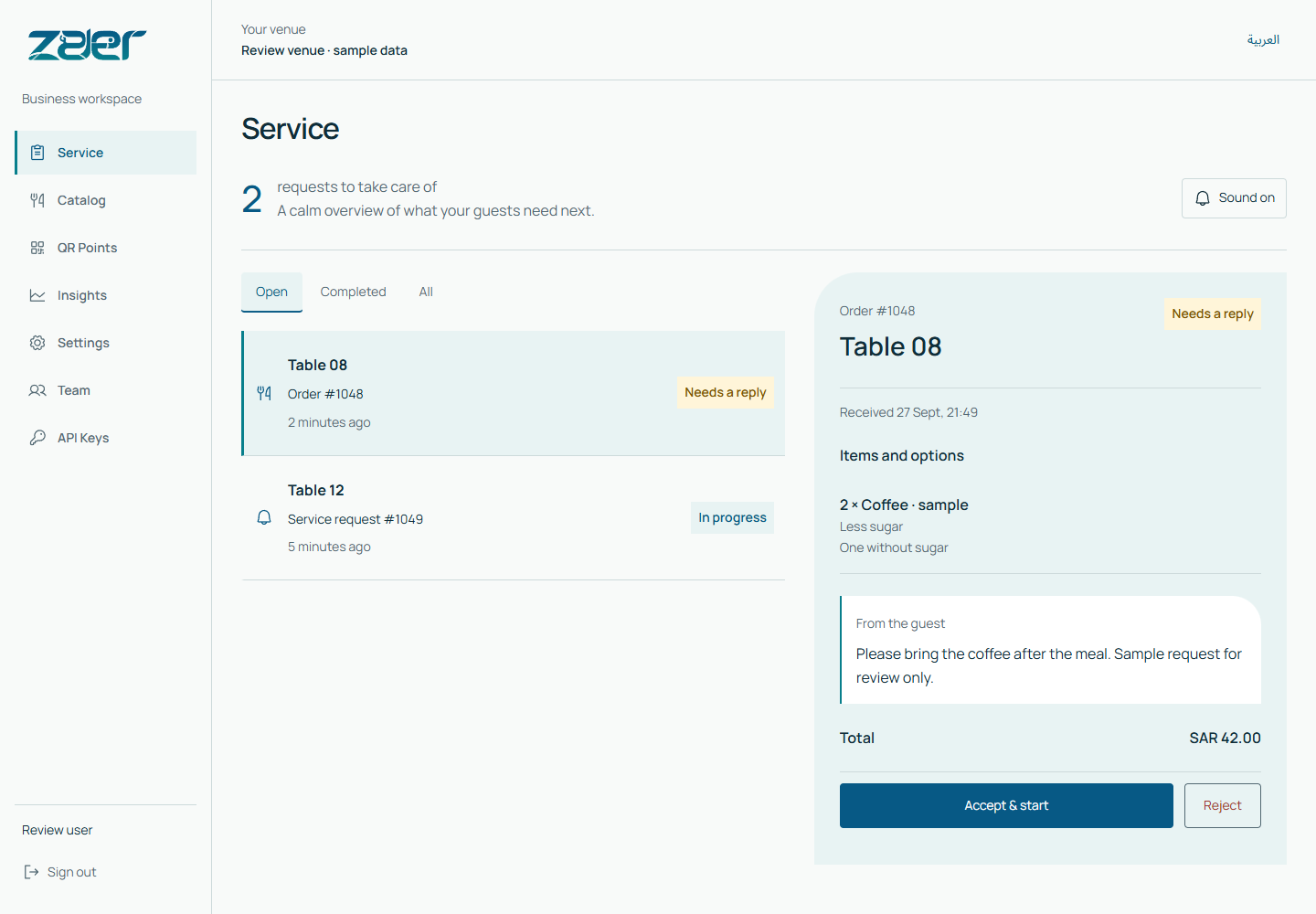Viewport: 1316px width, 914px height.
Task: Click the Sign out arrow icon
Action: tap(31, 872)
